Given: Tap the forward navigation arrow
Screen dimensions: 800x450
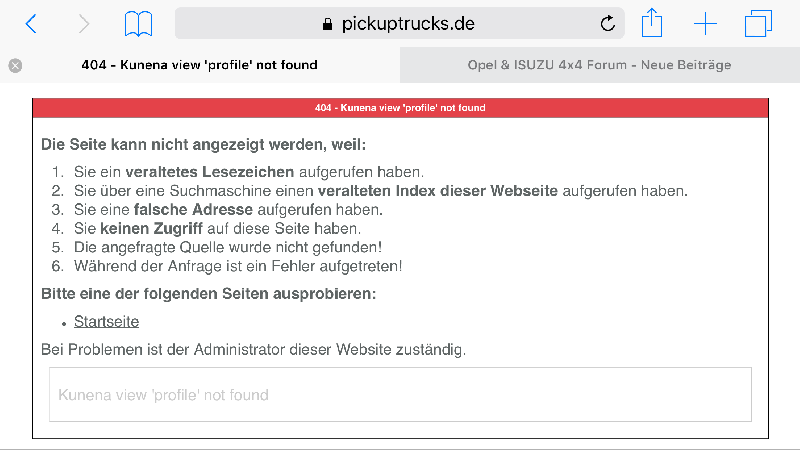Looking at the screenshot, I should pos(84,24).
